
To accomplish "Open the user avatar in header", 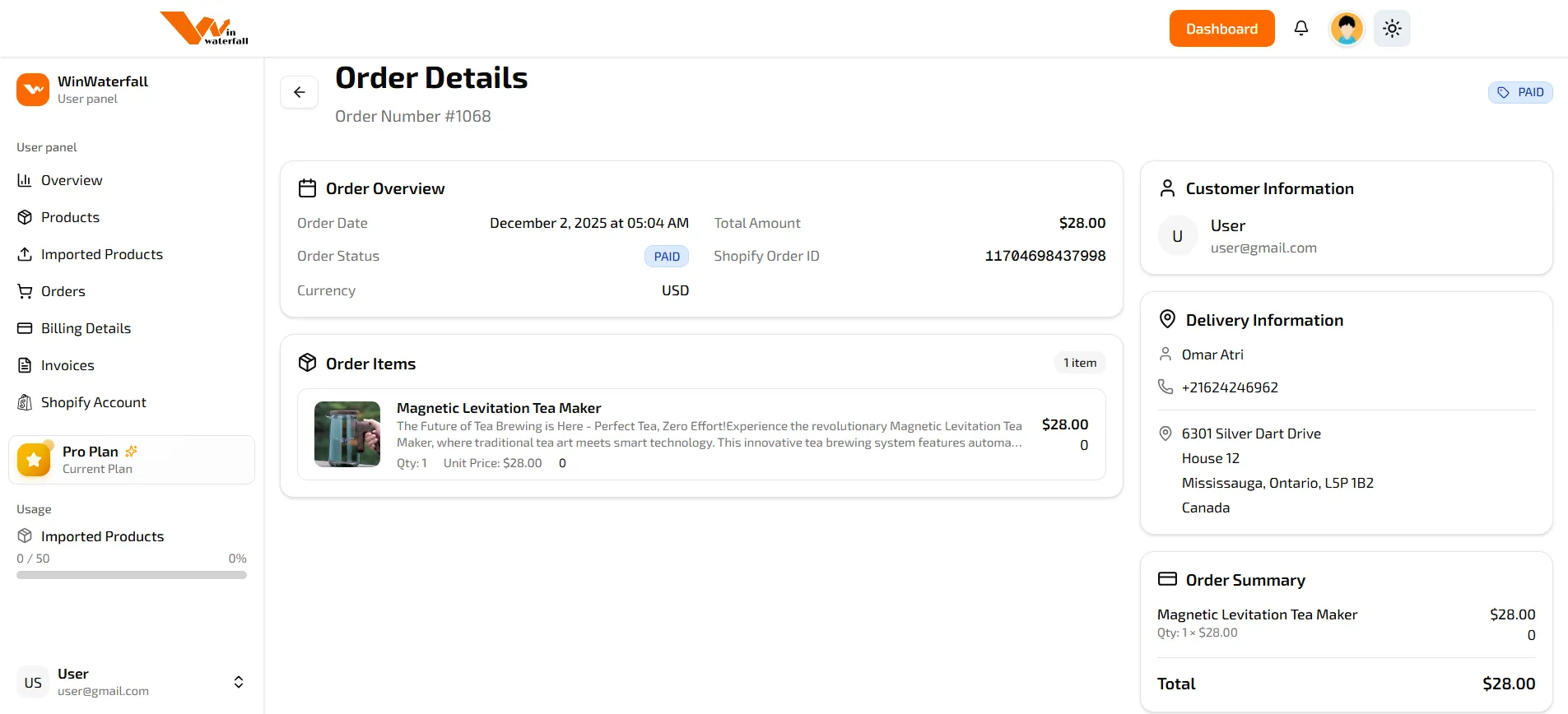I will (x=1347, y=29).
